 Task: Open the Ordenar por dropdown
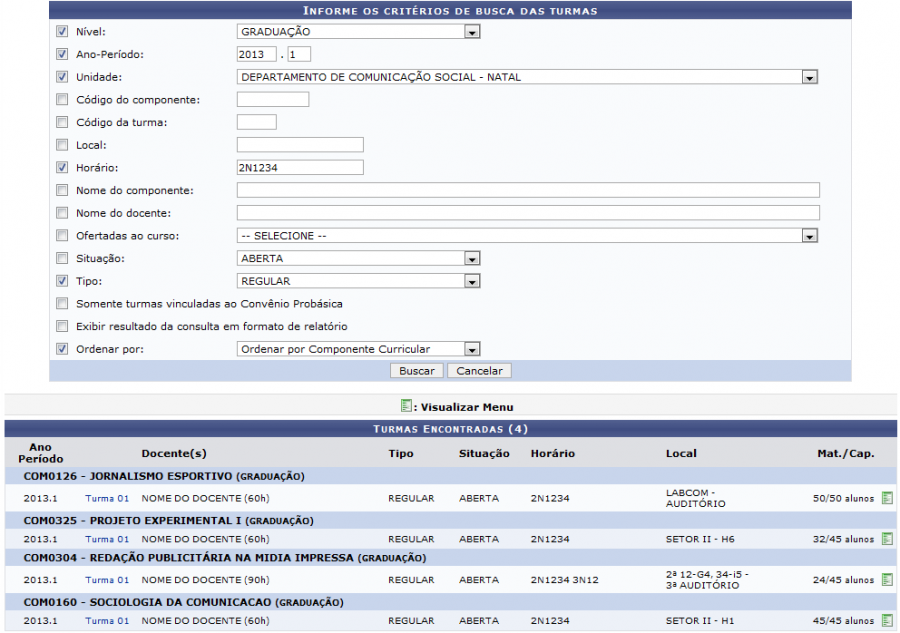[x=358, y=349]
